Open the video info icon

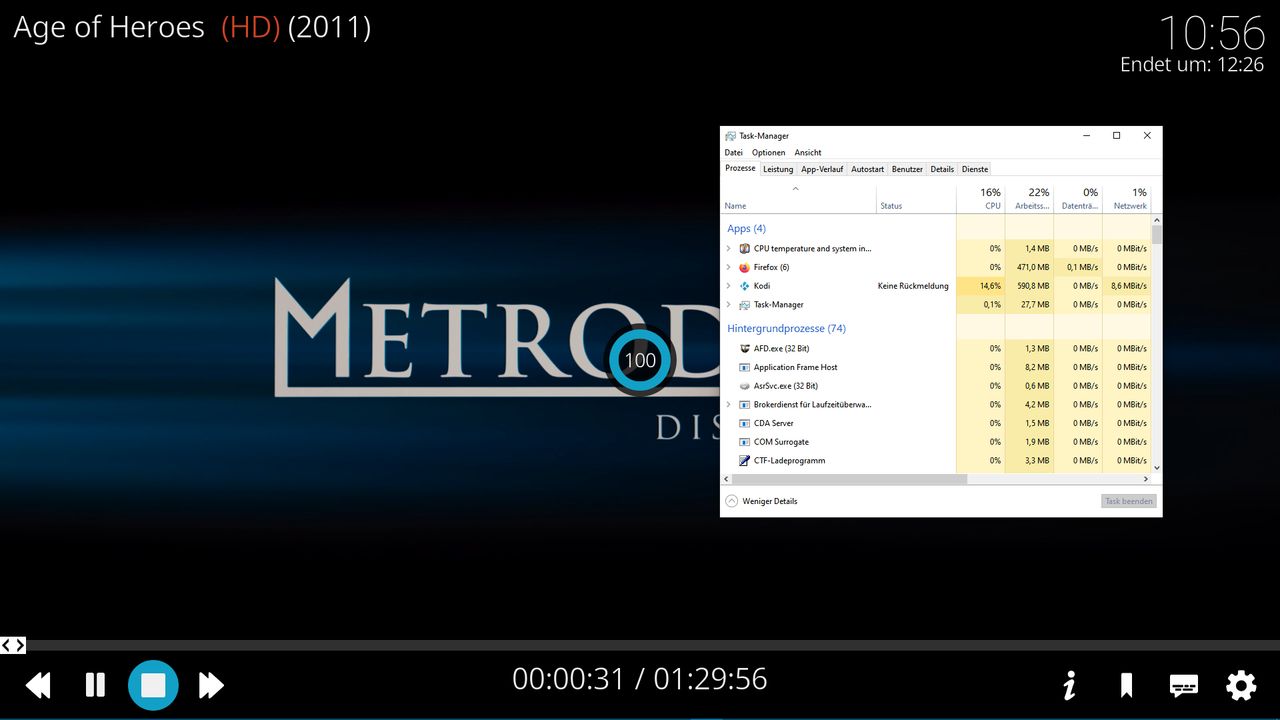1069,685
